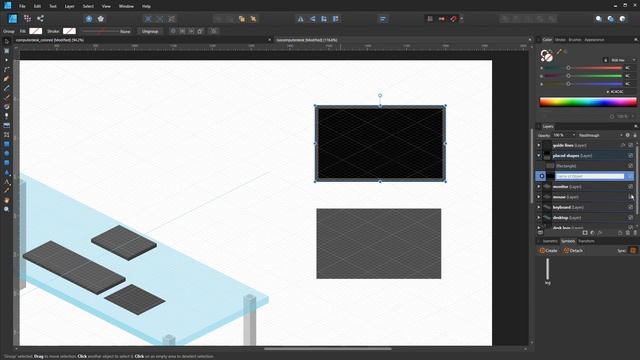Select the Pen tool
Image resolution: width=640 pixels, height=360 pixels.
(x=7, y=79)
